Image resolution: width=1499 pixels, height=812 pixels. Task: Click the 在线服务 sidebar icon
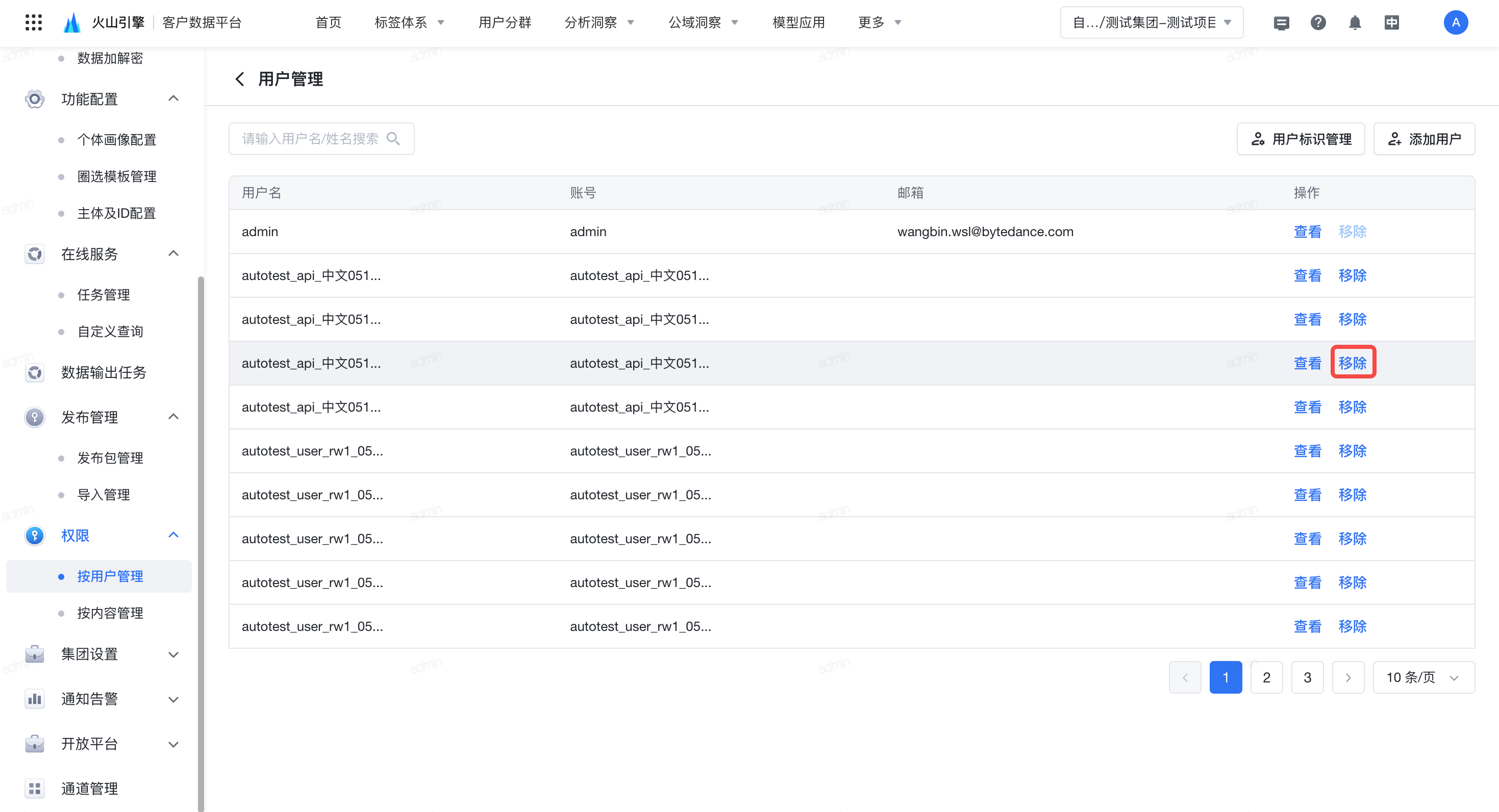(x=35, y=254)
